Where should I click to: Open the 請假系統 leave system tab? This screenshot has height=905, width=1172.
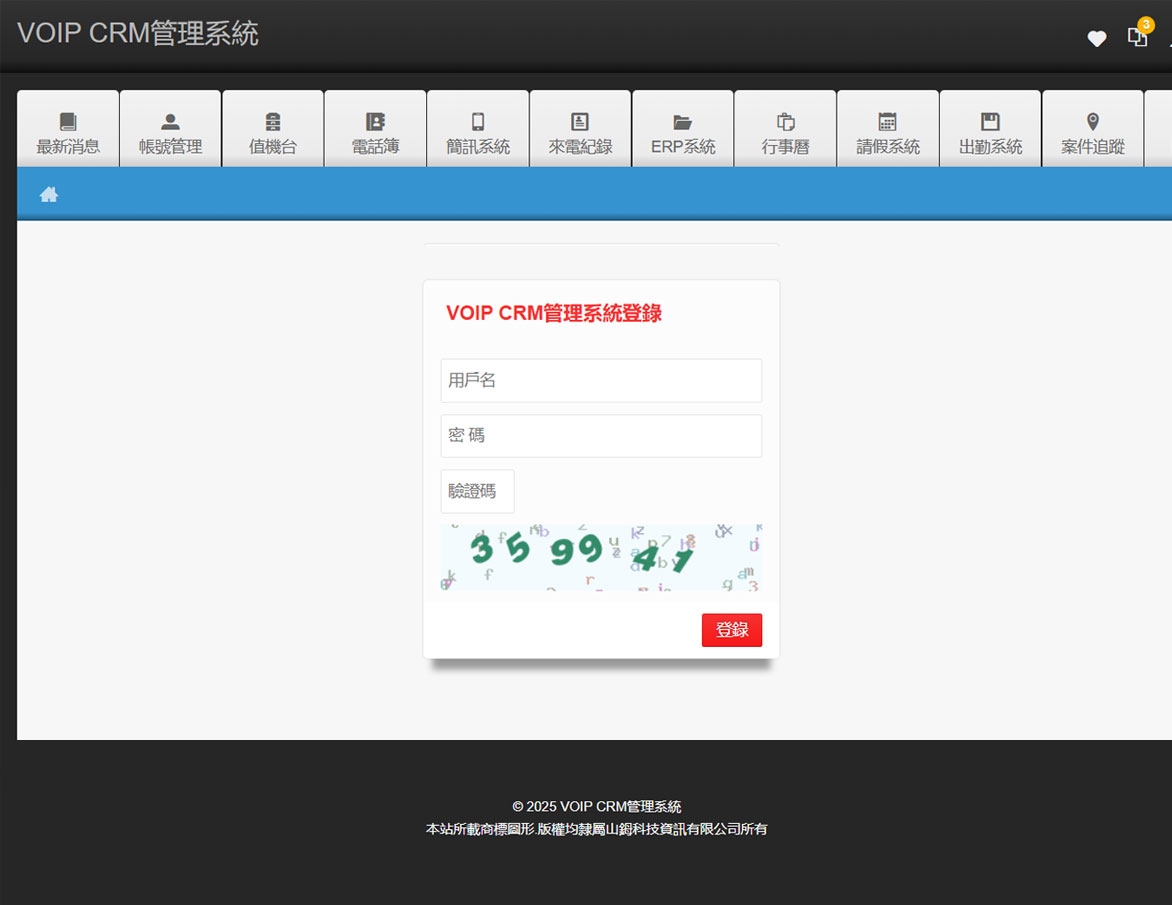[888, 133]
